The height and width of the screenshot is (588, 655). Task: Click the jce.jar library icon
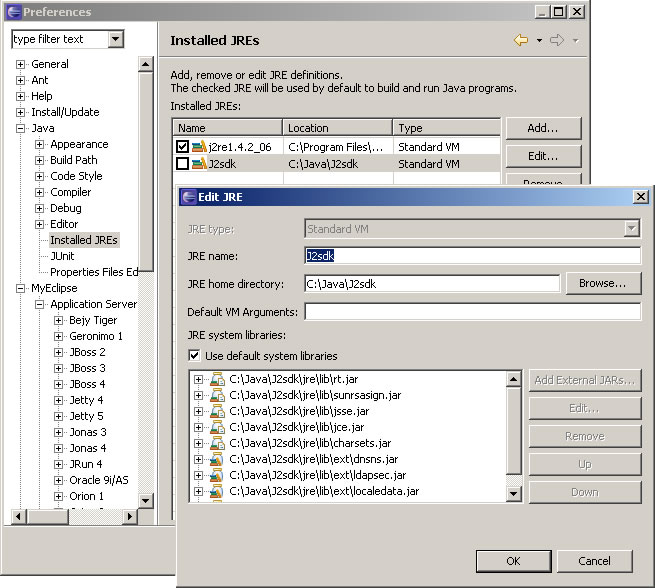tap(218, 427)
